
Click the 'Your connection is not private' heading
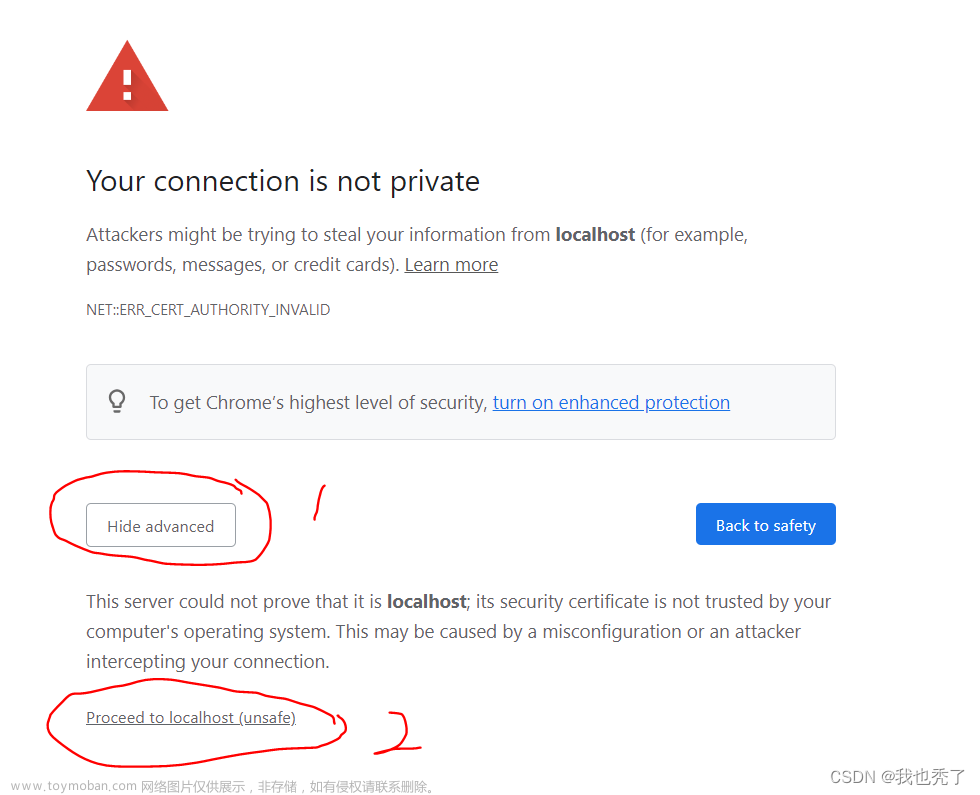click(x=283, y=181)
